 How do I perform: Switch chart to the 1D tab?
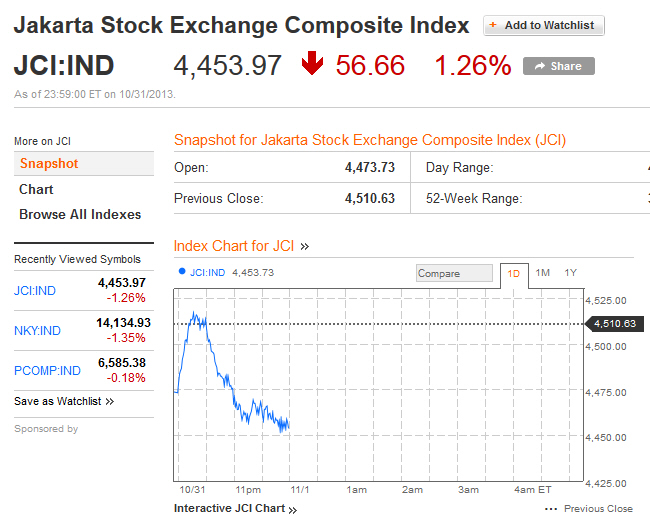pyautogui.click(x=513, y=273)
